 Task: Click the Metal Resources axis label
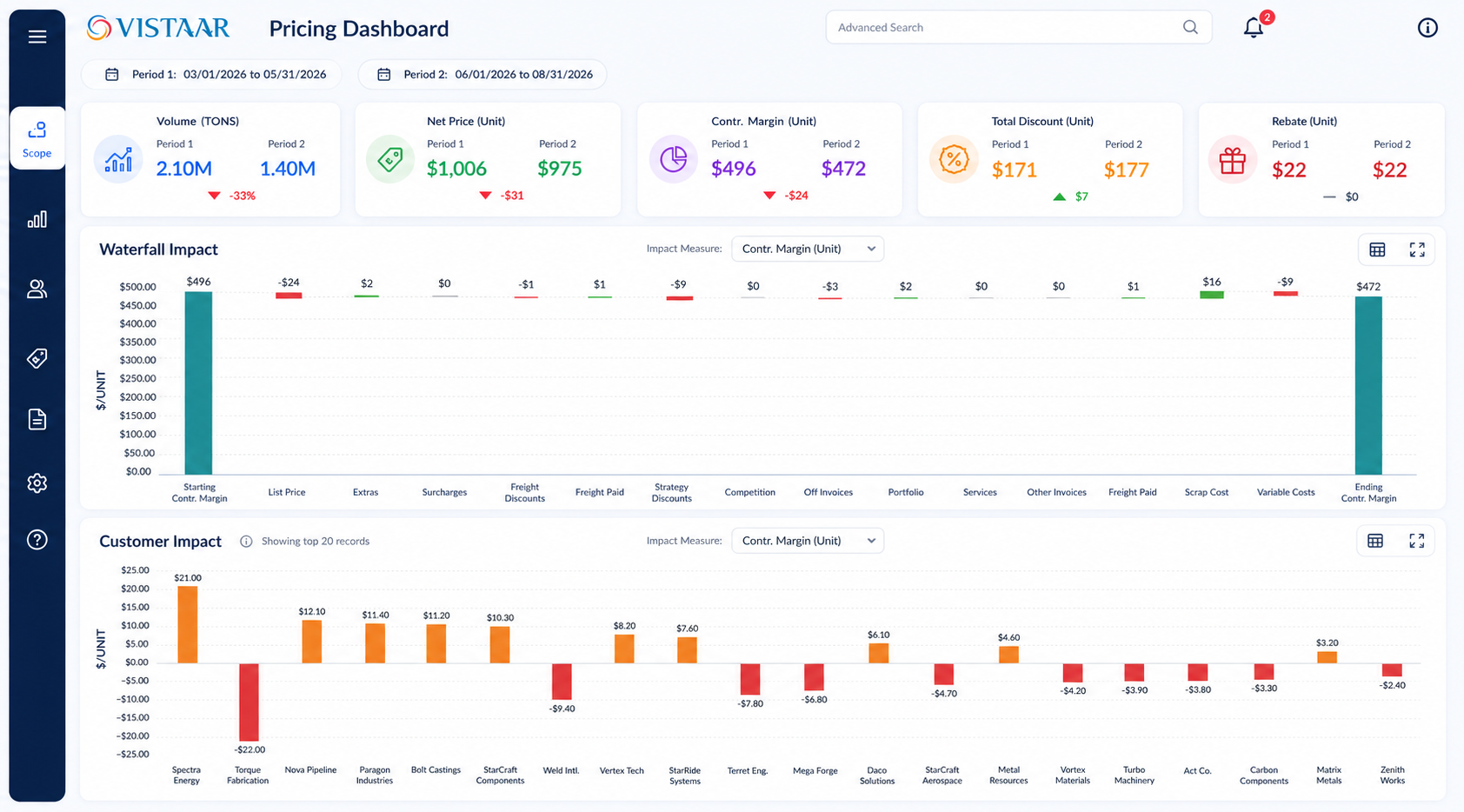click(1008, 775)
